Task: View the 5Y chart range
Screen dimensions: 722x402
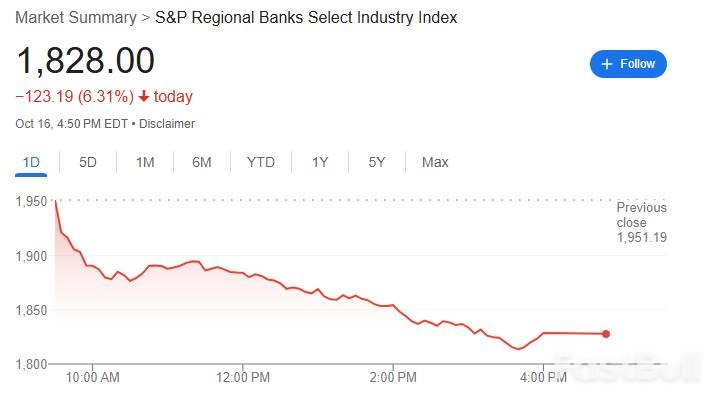Action: tap(377, 162)
